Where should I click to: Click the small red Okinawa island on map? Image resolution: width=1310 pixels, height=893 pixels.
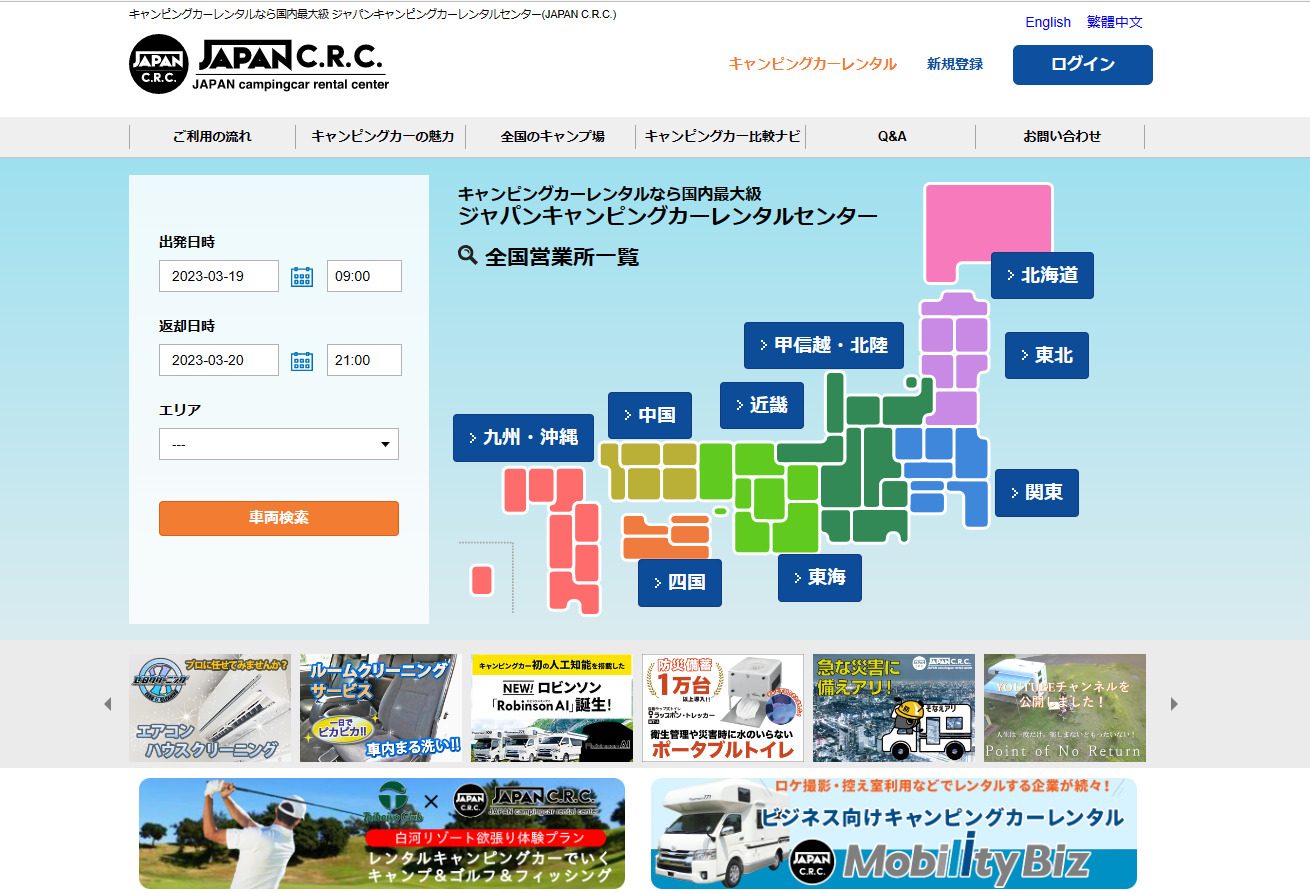(481, 580)
